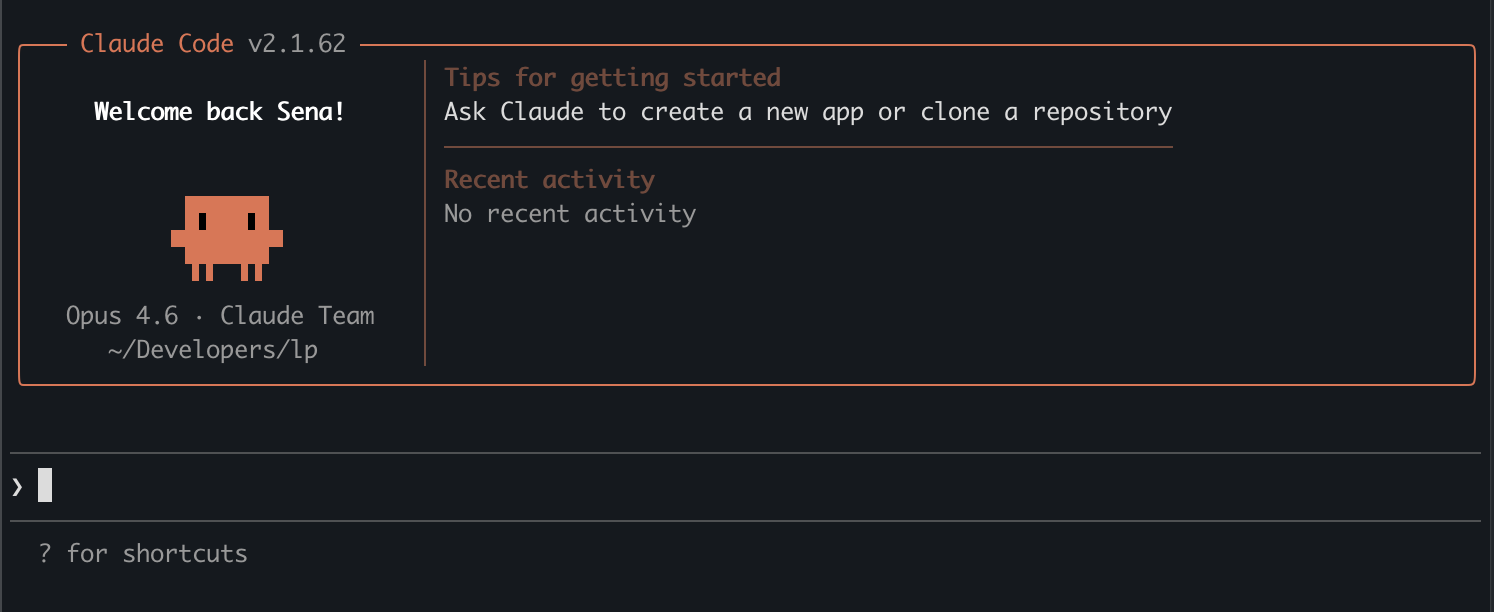Viewport: 1494px width, 612px height.
Task: Click the Claude Team account label
Action: (297, 315)
